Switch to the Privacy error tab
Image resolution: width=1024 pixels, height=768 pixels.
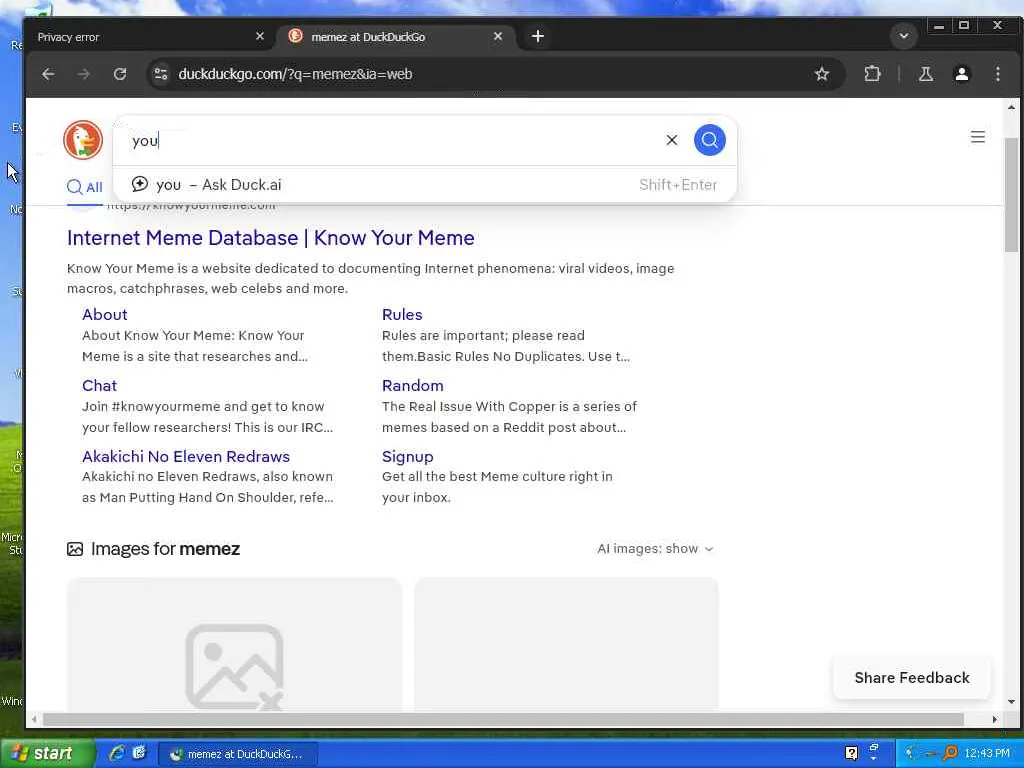[x=150, y=37]
